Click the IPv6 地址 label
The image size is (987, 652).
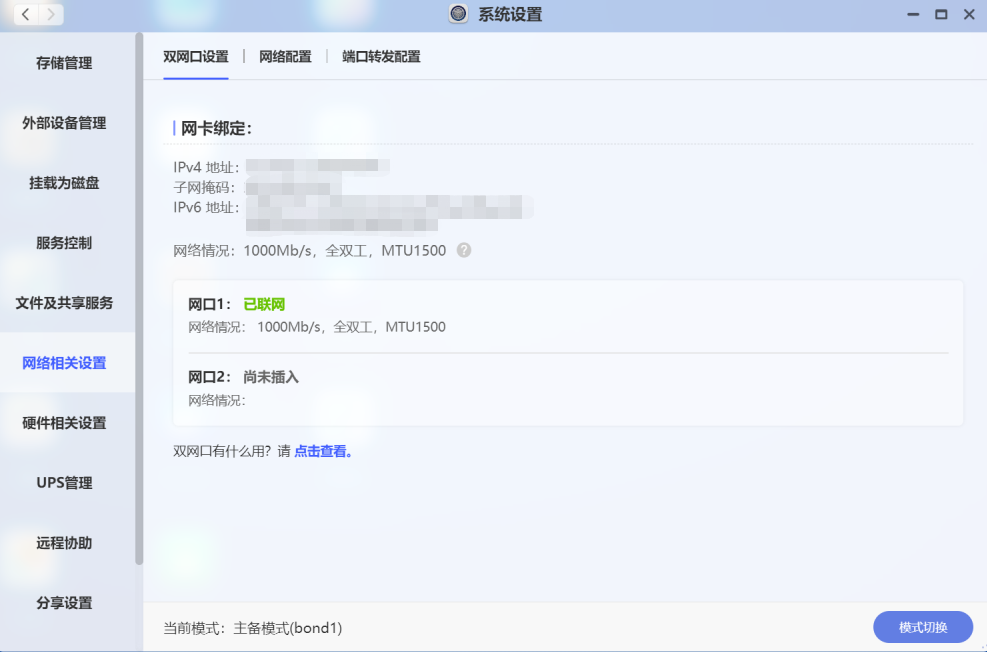pos(206,208)
